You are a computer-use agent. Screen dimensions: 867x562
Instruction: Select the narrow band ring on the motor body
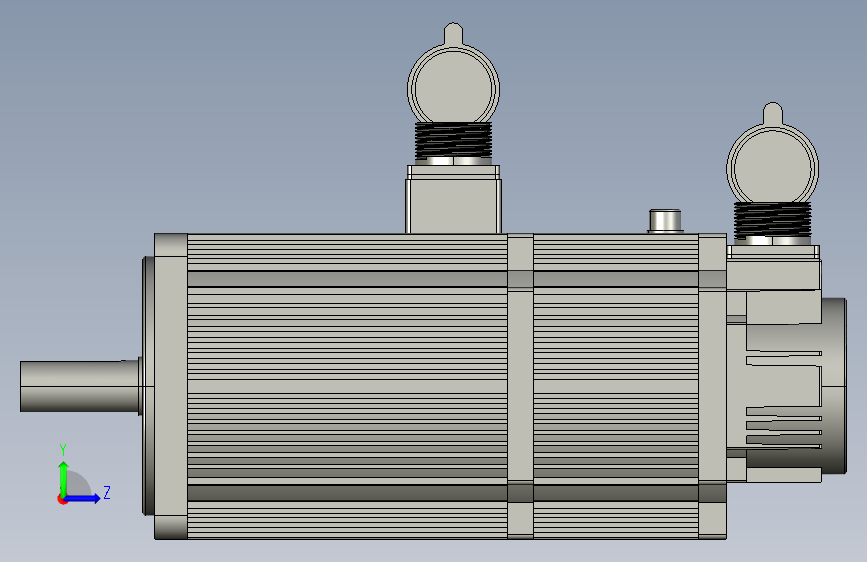coord(520,386)
